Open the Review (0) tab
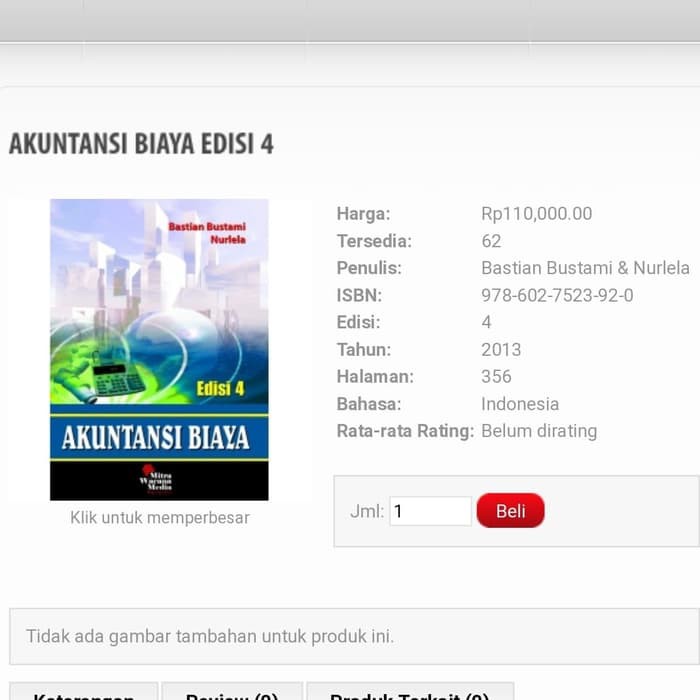The image size is (700, 700). coord(232,694)
